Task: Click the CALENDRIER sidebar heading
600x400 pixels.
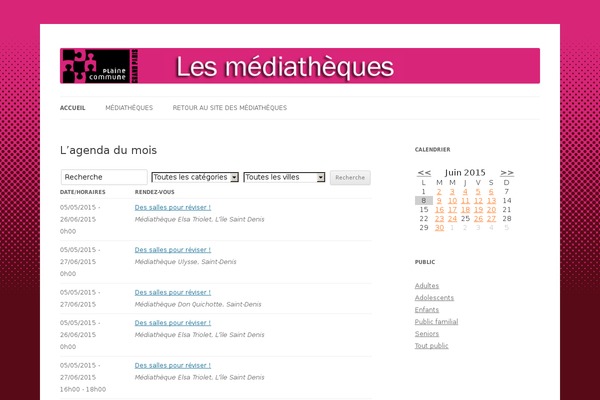Action: click(432, 150)
